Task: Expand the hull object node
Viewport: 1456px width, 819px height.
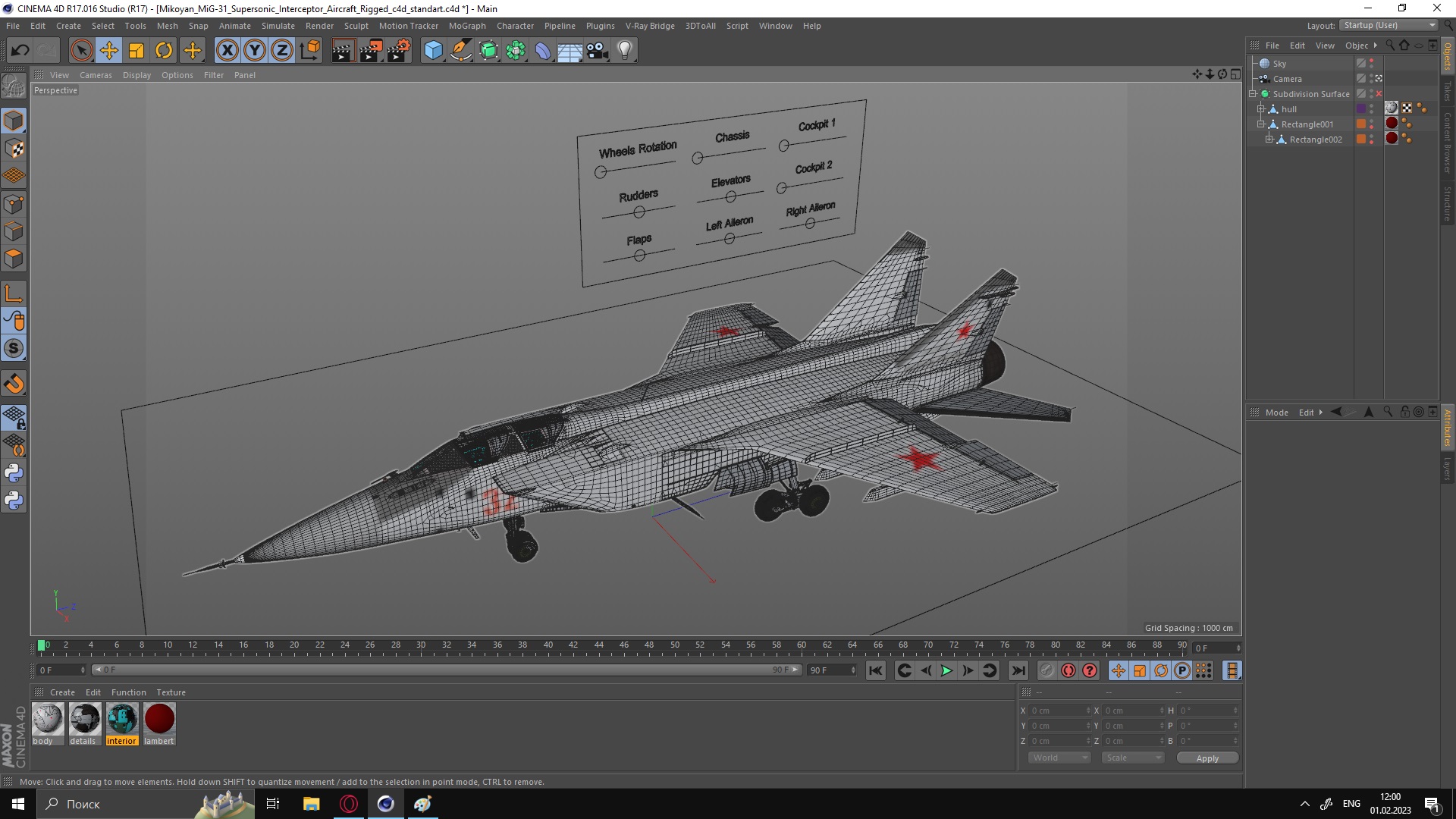Action: (x=1261, y=109)
